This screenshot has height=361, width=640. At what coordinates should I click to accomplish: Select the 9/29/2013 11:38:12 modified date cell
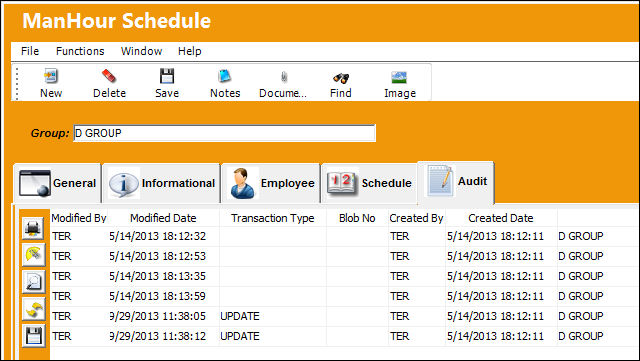click(163, 336)
